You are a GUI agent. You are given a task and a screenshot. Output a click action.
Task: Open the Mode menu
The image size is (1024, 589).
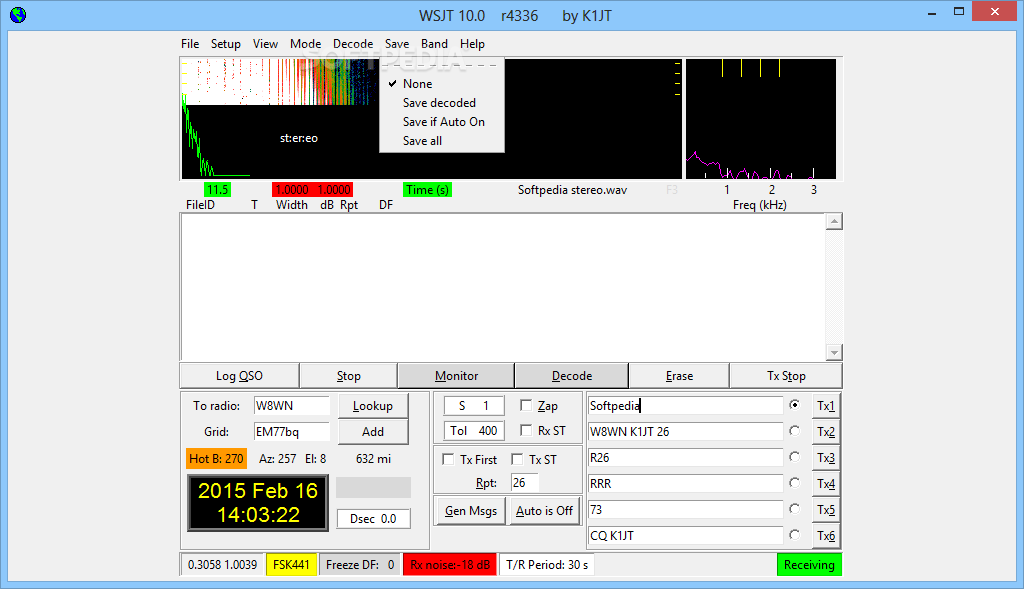point(305,44)
